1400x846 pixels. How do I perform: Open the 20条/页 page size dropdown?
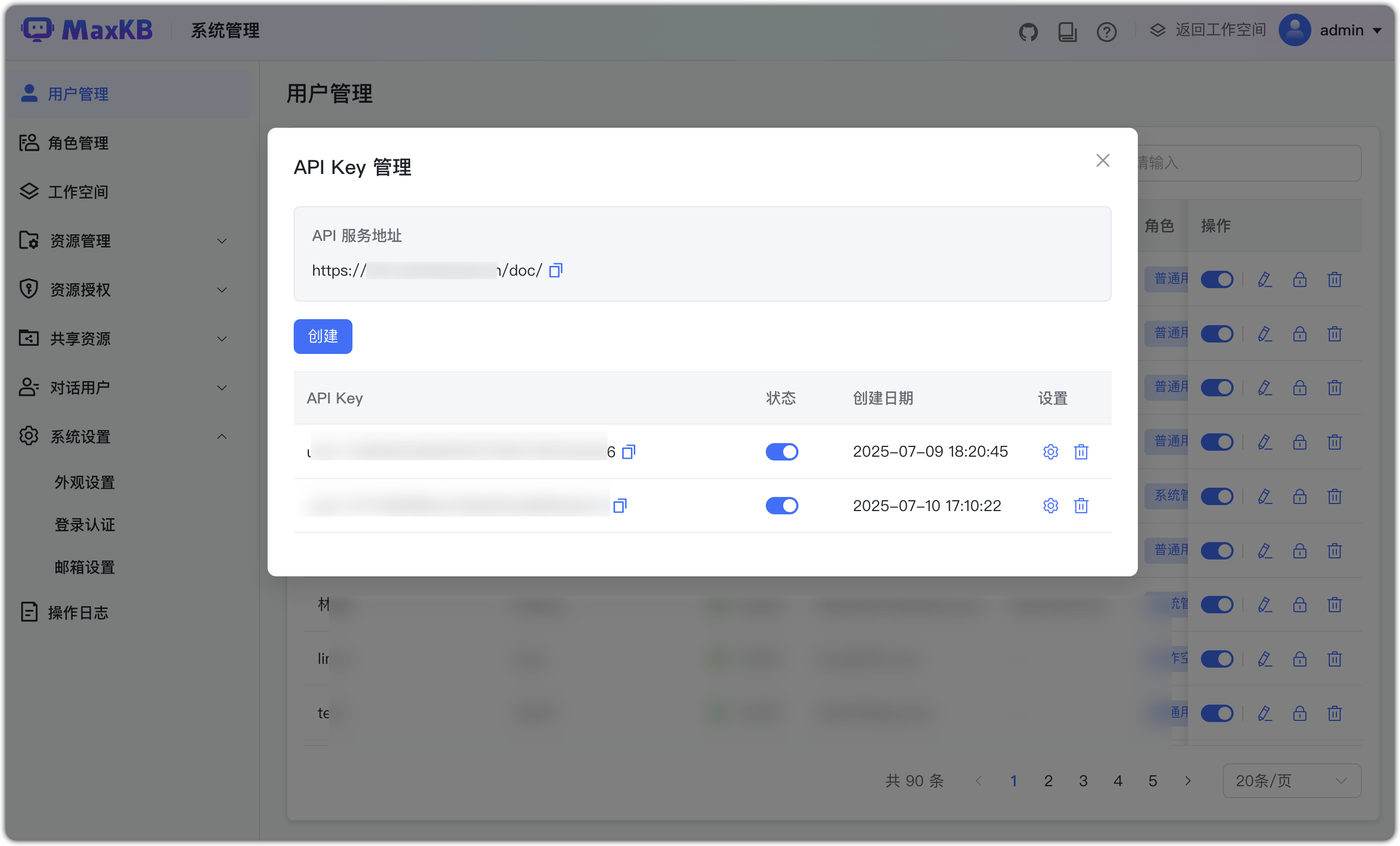click(x=1291, y=781)
